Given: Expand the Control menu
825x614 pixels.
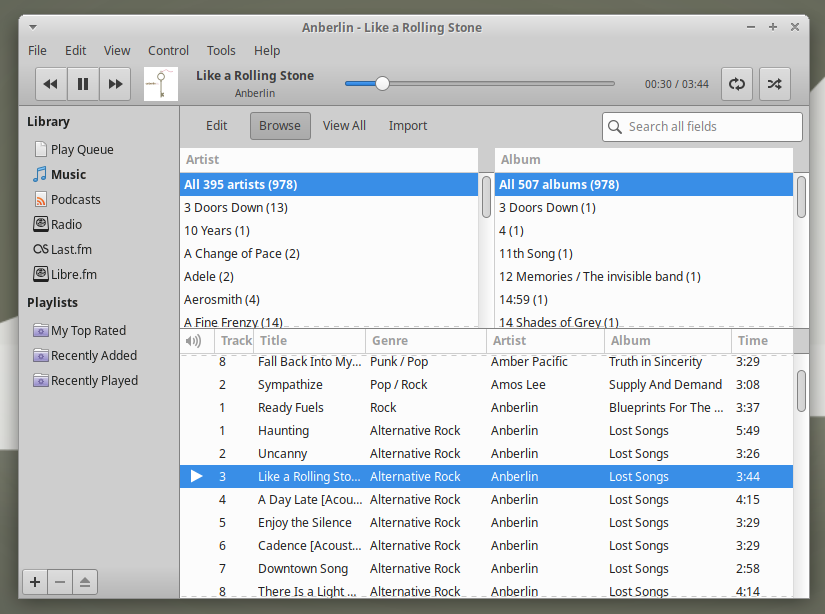Looking at the screenshot, I should 168,50.
